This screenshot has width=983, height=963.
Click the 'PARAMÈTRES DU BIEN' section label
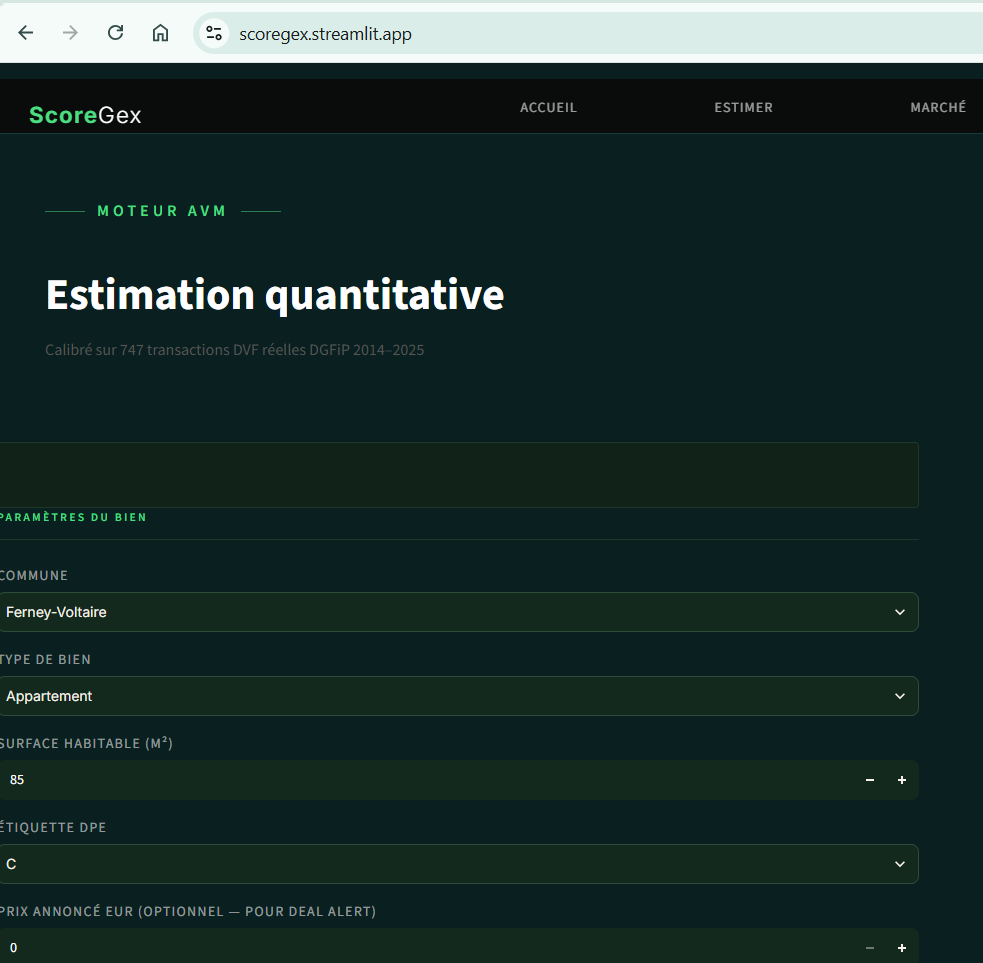tap(73, 517)
